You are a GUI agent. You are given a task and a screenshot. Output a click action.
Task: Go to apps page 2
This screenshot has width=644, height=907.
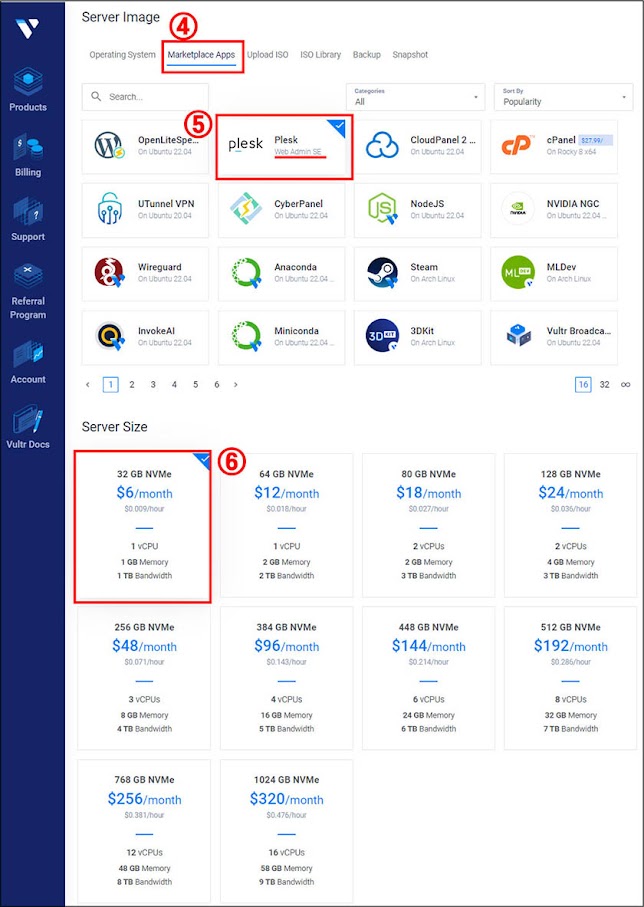tap(132, 385)
